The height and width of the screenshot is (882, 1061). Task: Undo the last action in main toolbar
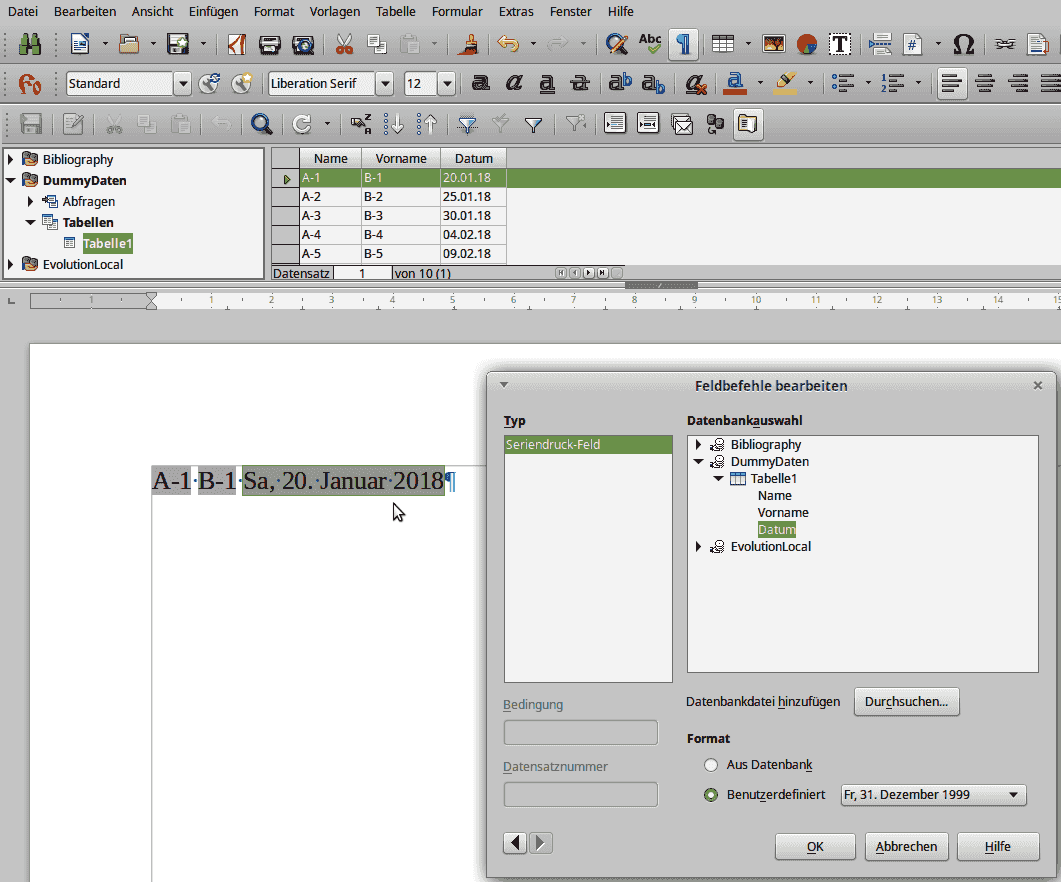click(507, 45)
